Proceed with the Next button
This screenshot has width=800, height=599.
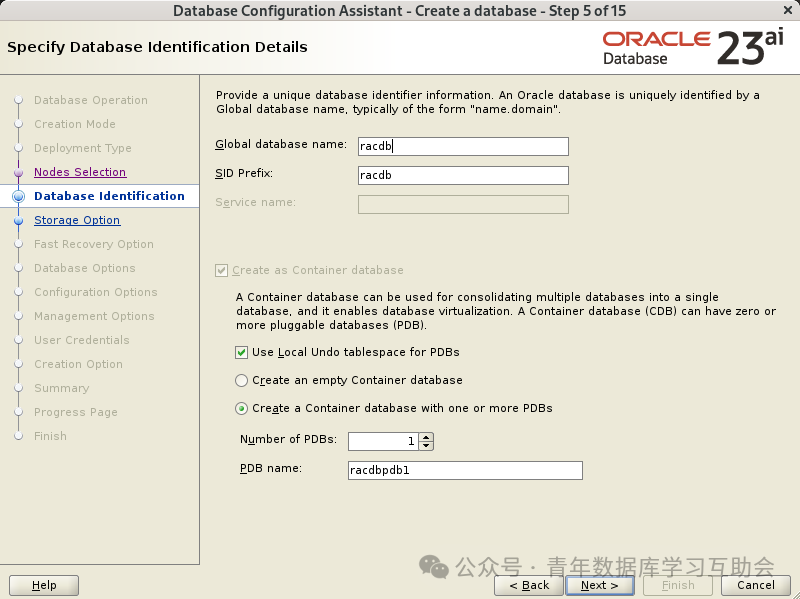pyautogui.click(x=599, y=585)
